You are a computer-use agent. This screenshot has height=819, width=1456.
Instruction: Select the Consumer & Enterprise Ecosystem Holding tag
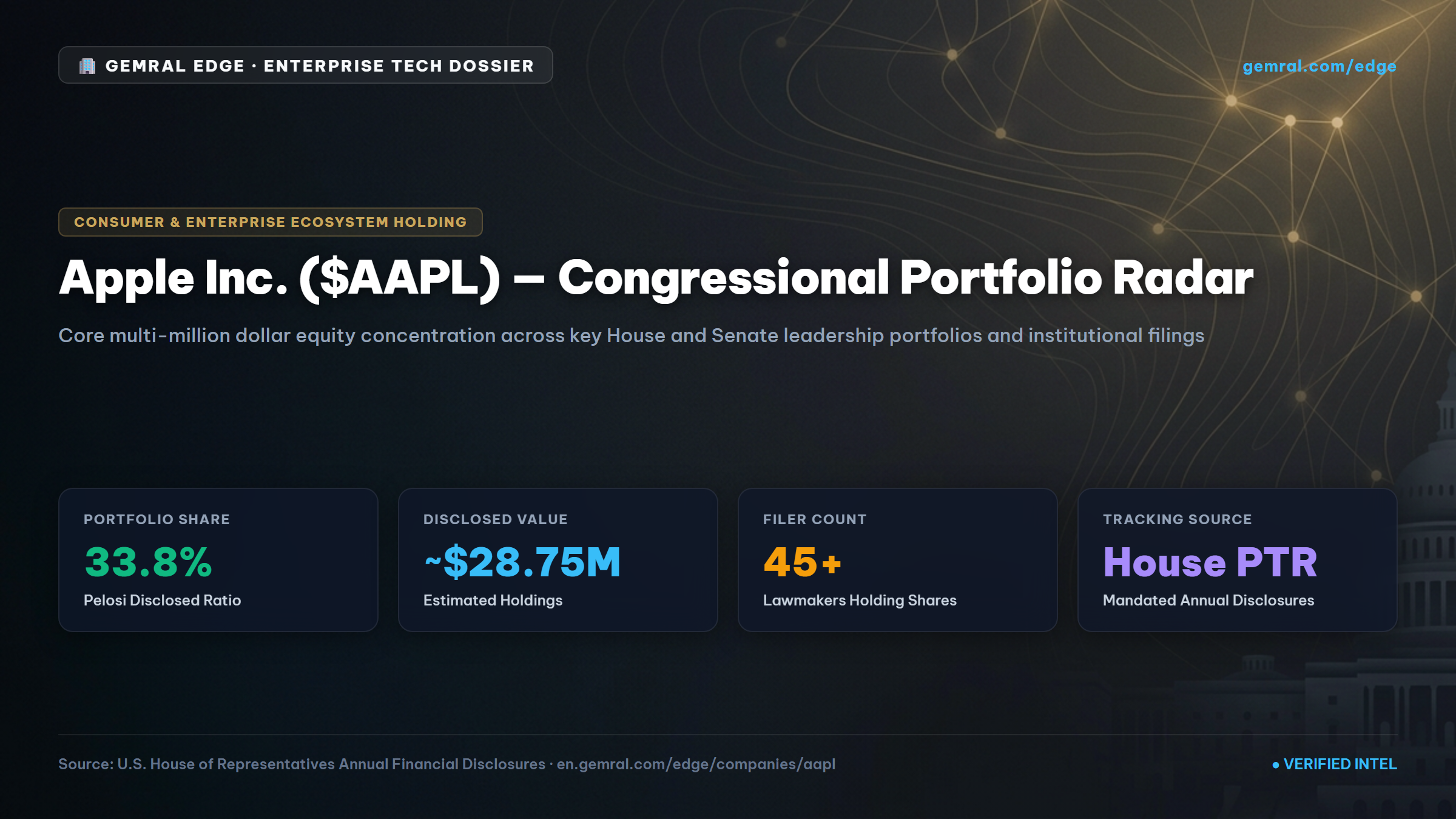(x=271, y=222)
